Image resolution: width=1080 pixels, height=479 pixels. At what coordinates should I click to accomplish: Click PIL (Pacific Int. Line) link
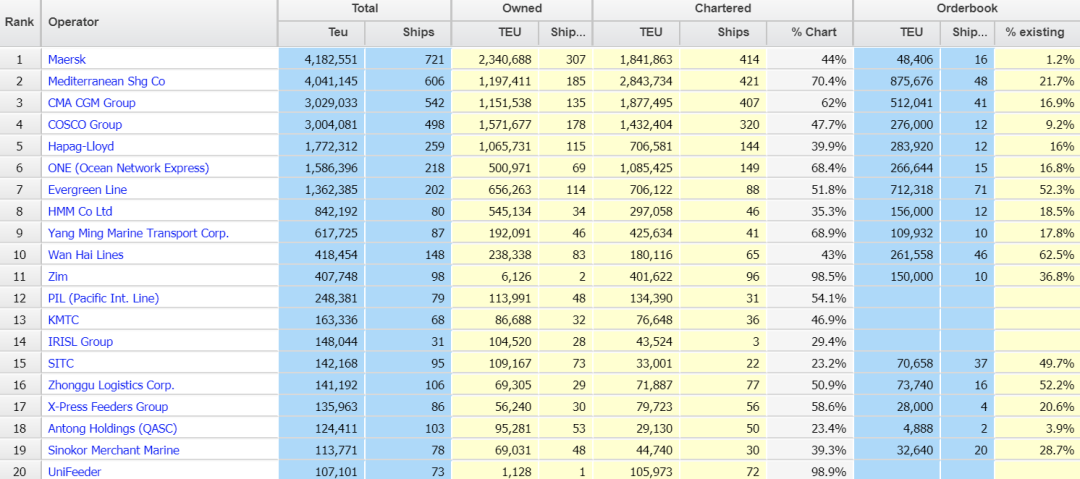103,298
